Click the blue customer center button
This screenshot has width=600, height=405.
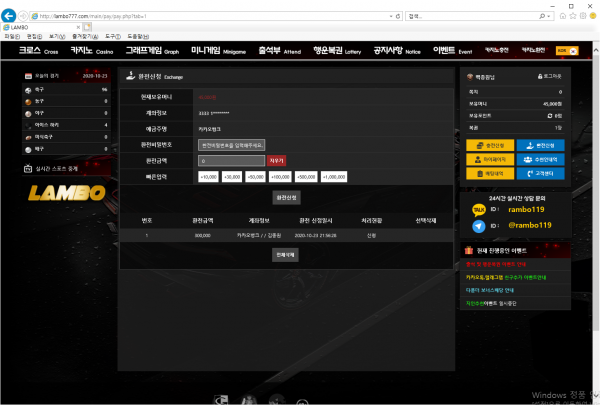(x=540, y=174)
